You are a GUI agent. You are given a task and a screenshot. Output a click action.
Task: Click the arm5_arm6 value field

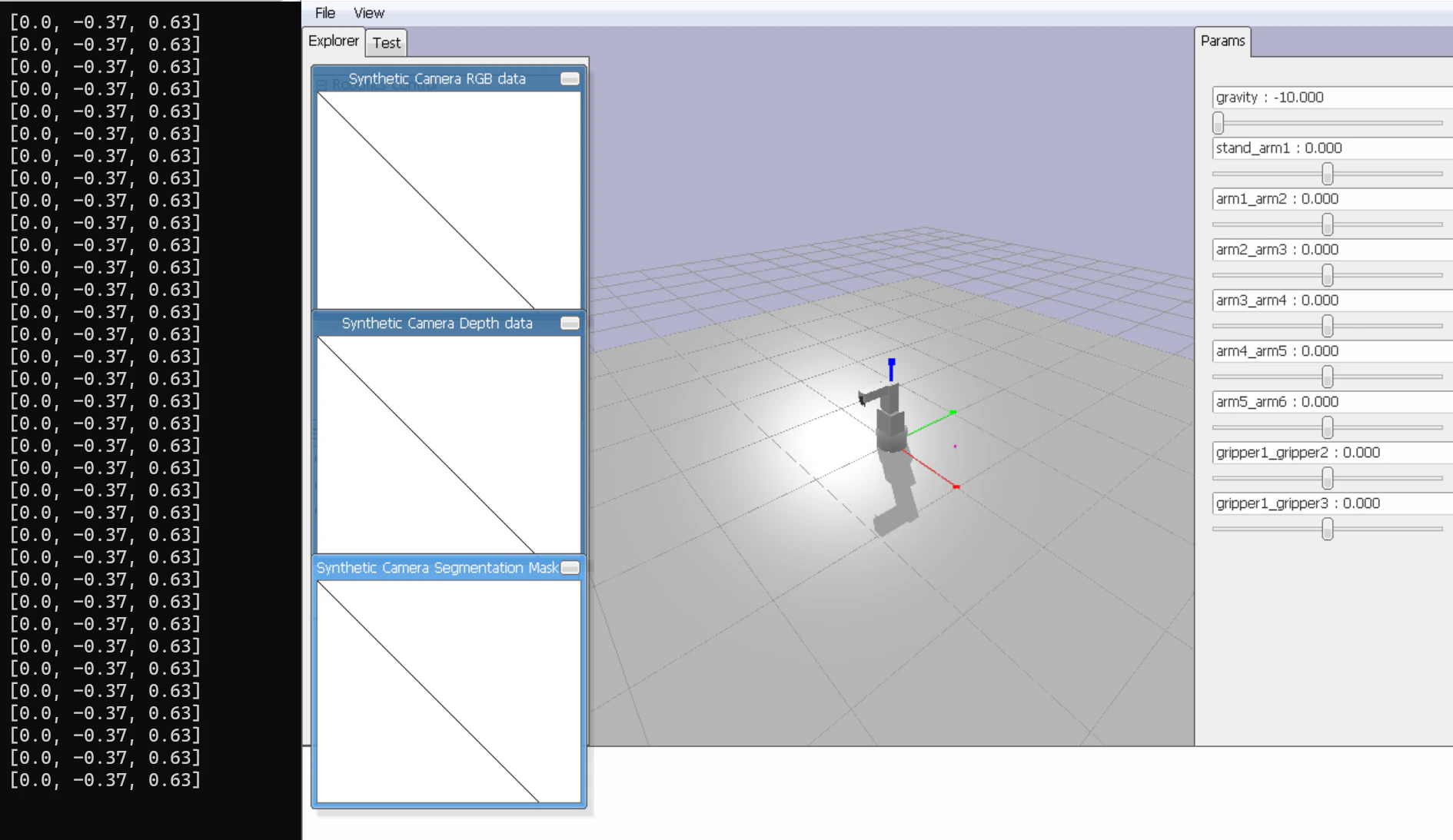(x=1332, y=402)
